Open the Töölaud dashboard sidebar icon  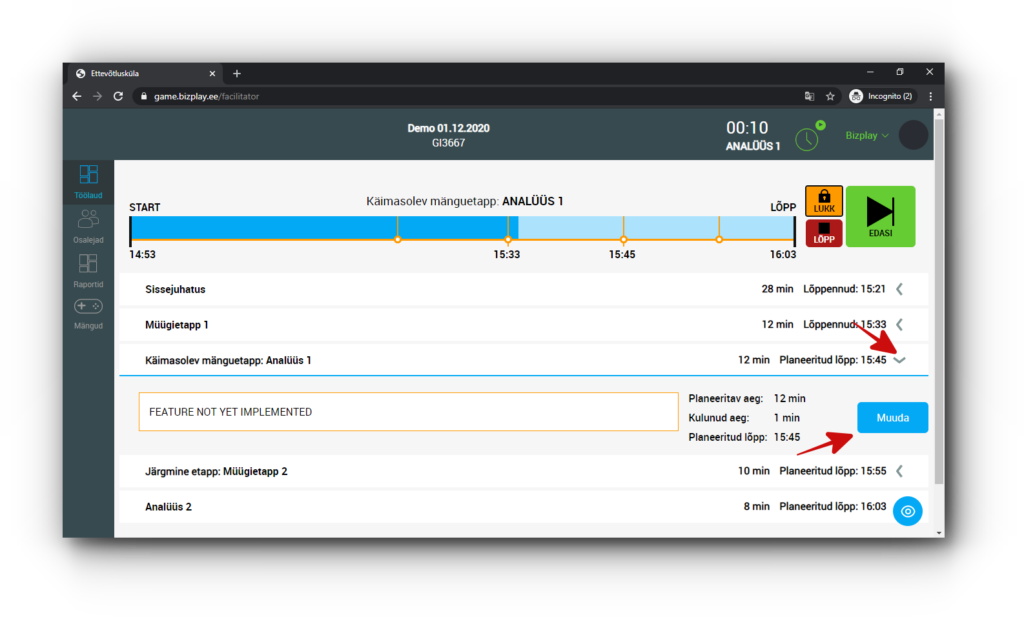pos(88,180)
